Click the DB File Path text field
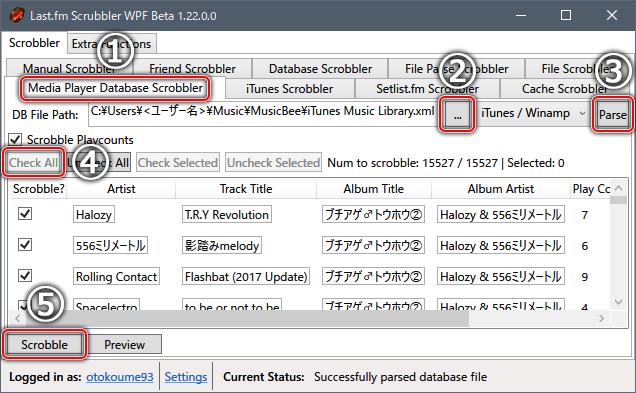Screen dimensions: 636x393 [263, 114]
